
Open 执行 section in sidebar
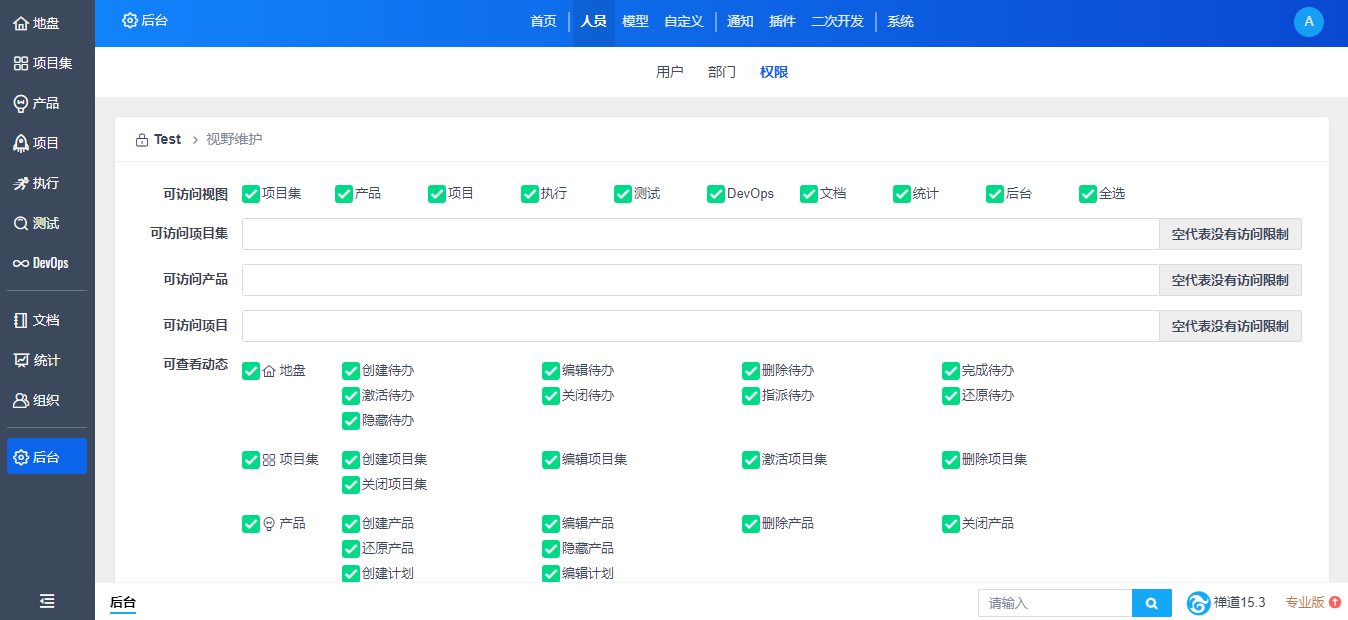tap(37, 183)
